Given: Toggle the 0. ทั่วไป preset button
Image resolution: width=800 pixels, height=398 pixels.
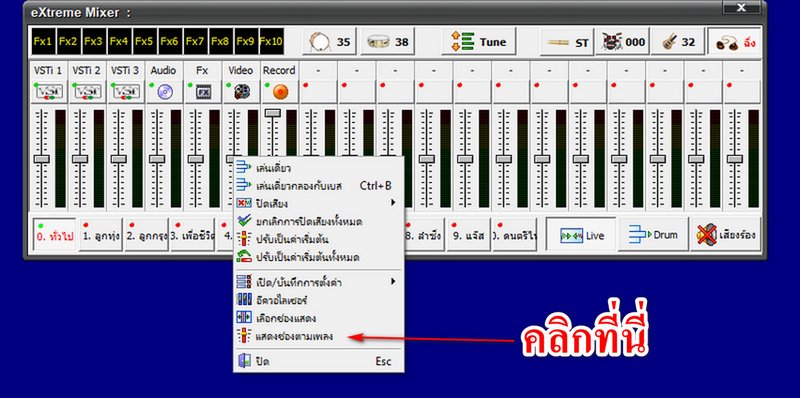Looking at the screenshot, I should (x=55, y=235).
